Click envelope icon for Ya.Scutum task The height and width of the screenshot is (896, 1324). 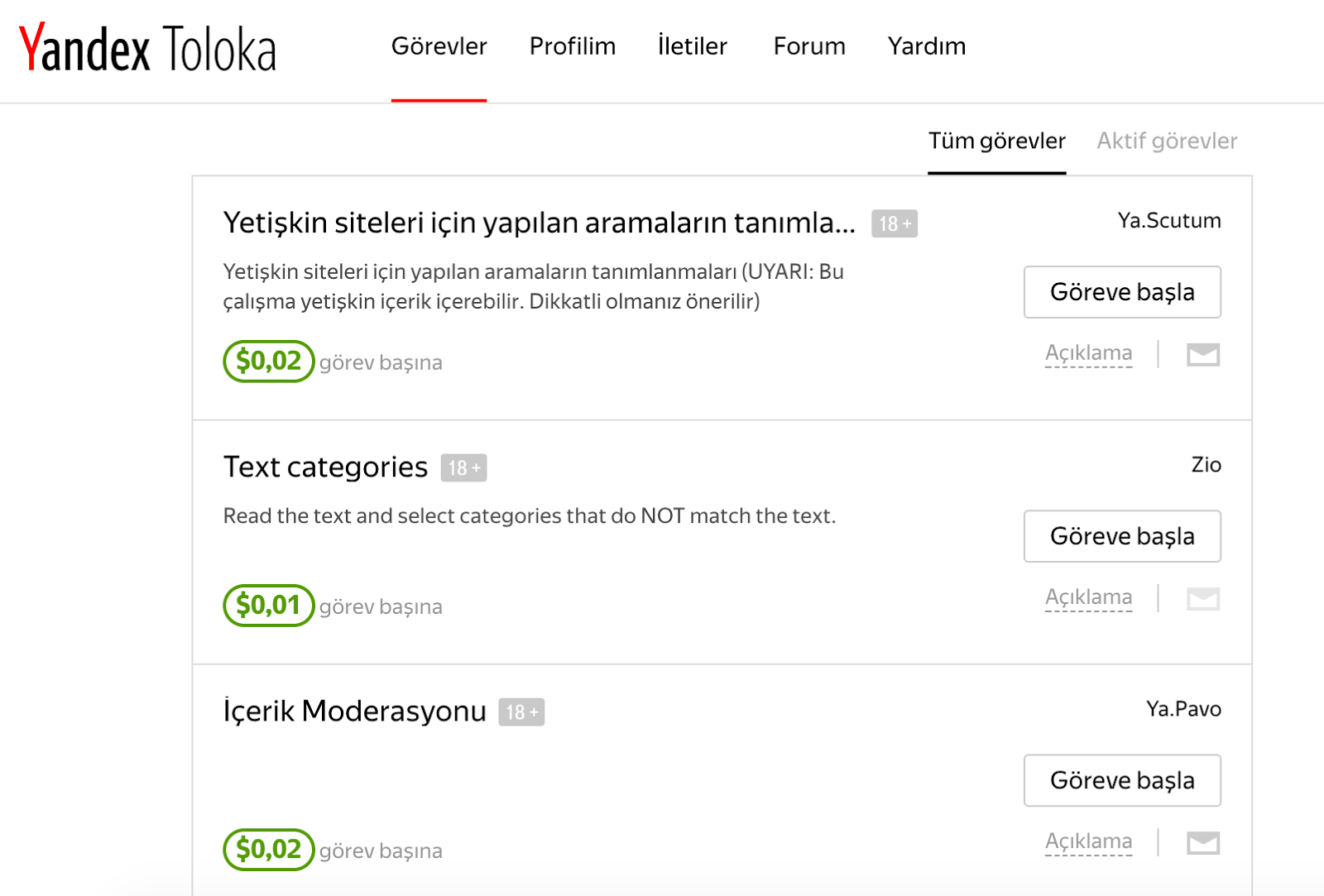pyautogui.click(x=1203, y=354)
